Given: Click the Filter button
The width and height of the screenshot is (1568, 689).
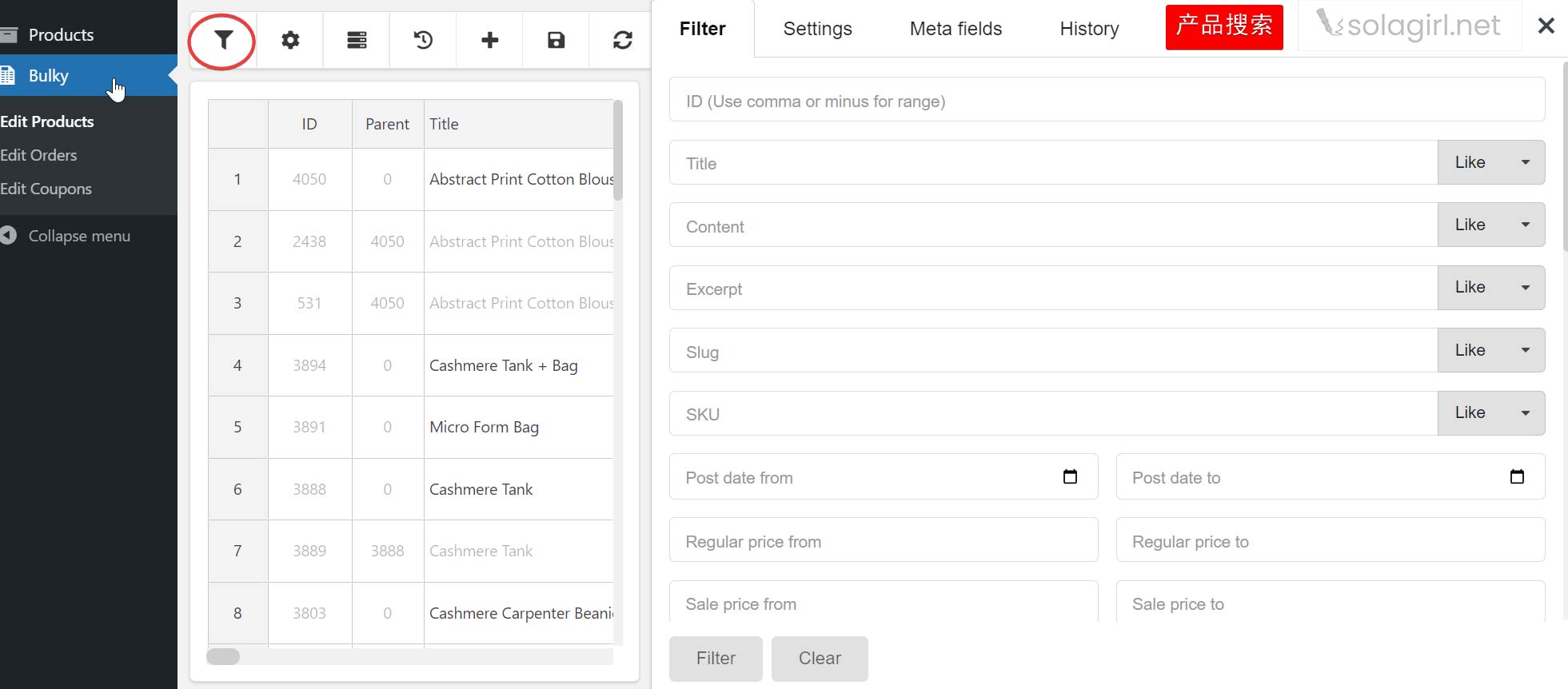Looking at the screenshot, I should point(716,659).
